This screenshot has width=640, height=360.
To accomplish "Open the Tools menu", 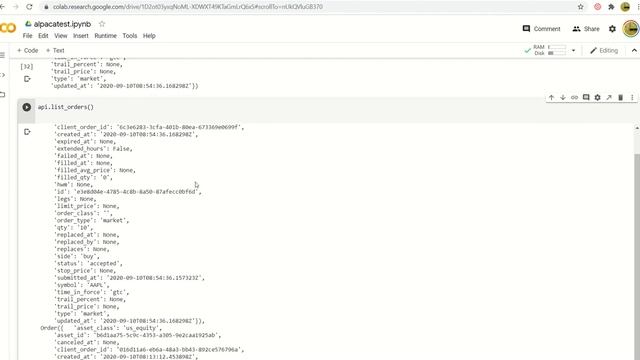I will pyautogui.click(x=130, y=36).
